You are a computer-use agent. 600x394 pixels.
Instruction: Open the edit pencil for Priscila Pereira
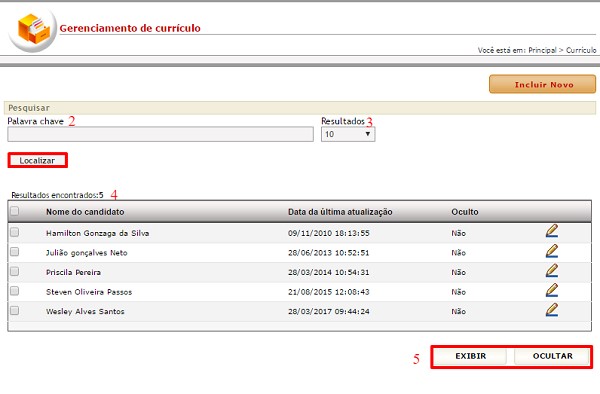pos(551,270)
